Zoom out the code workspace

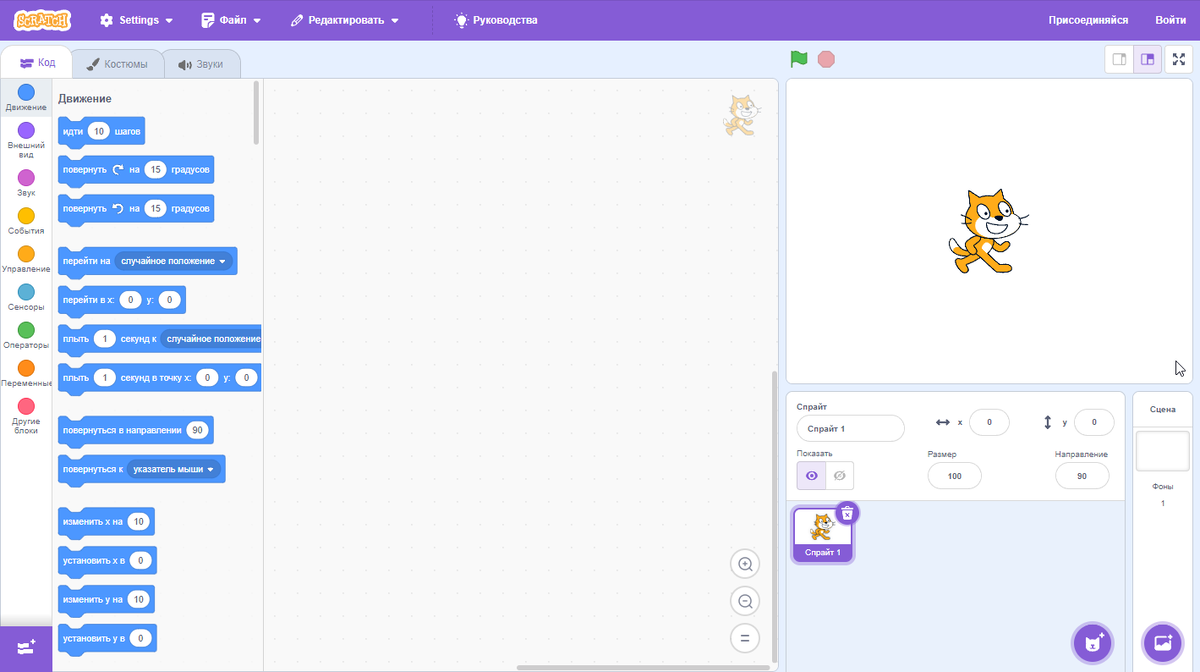click(x=745, y=601)
